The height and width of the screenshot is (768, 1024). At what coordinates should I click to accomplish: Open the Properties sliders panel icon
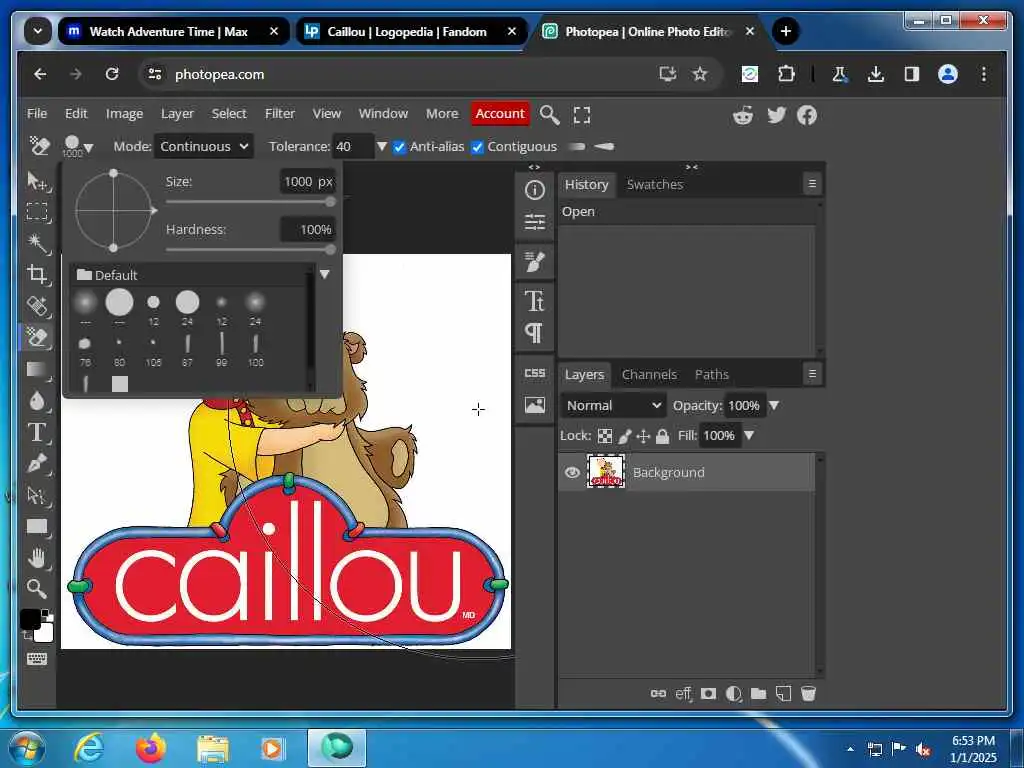(534, 222)
